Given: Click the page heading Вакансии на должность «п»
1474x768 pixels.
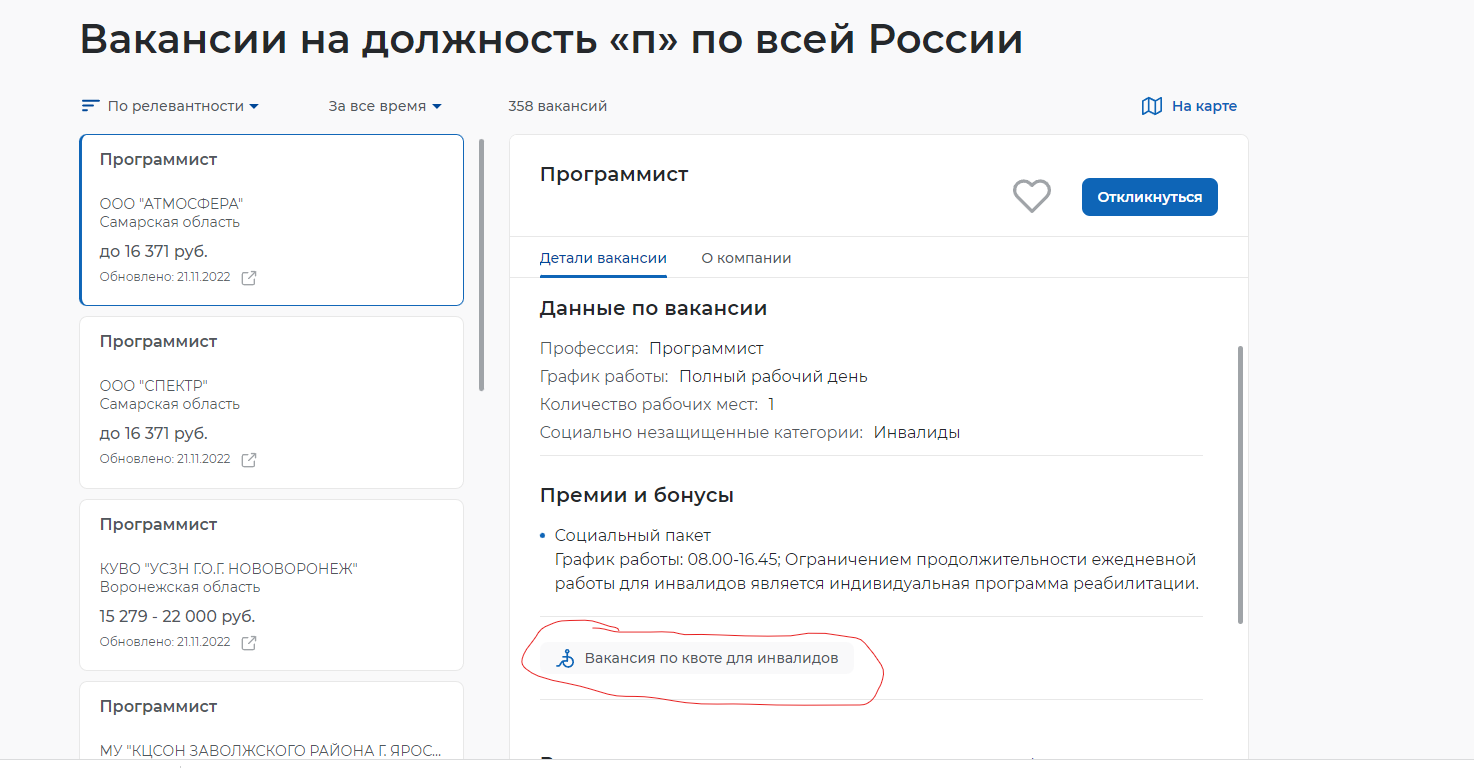Looking at the screenshot, I should pyautogui.click(x=551, y=40).
